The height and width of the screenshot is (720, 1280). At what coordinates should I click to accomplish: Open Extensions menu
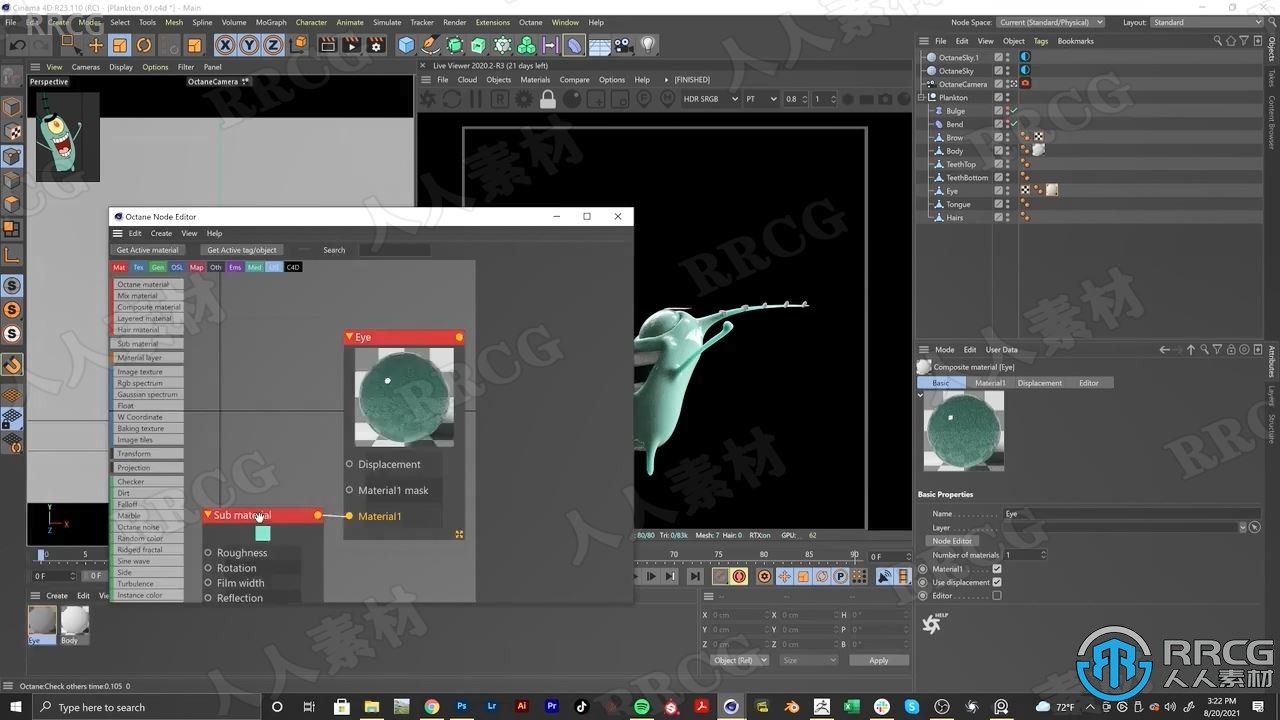[x=492, y=22]
